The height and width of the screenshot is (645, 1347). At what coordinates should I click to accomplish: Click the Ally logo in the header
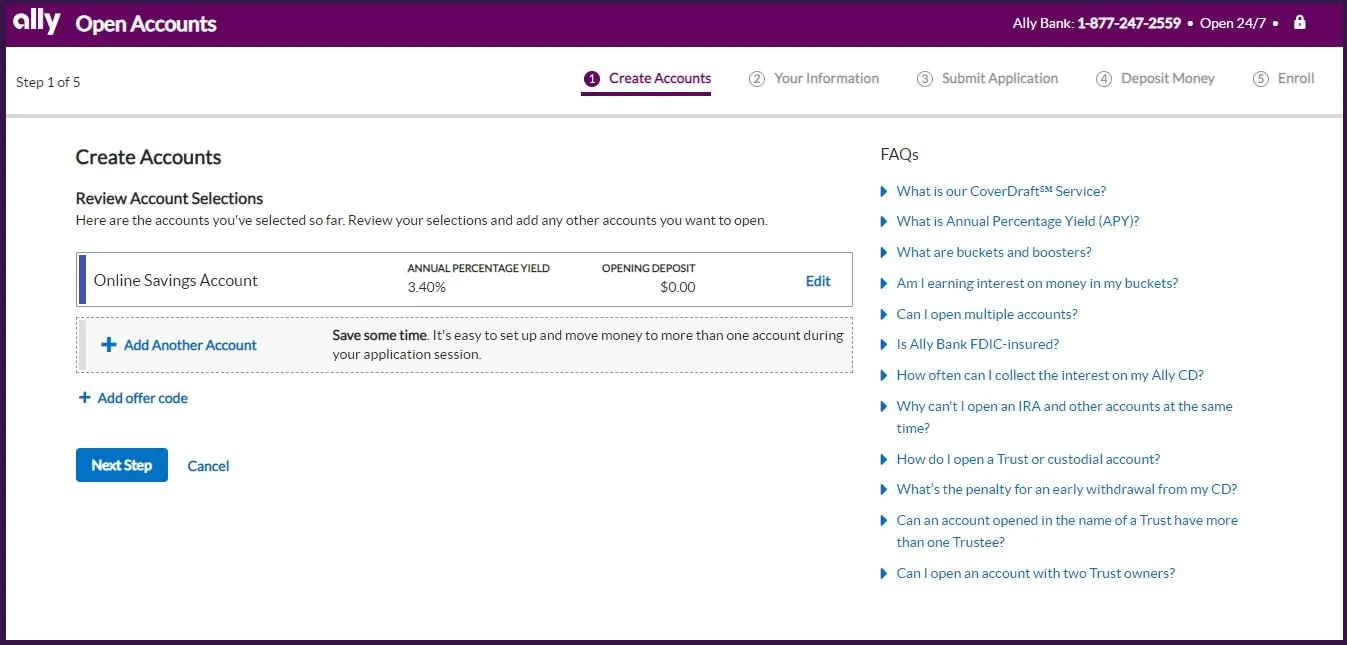pos(36,21)
